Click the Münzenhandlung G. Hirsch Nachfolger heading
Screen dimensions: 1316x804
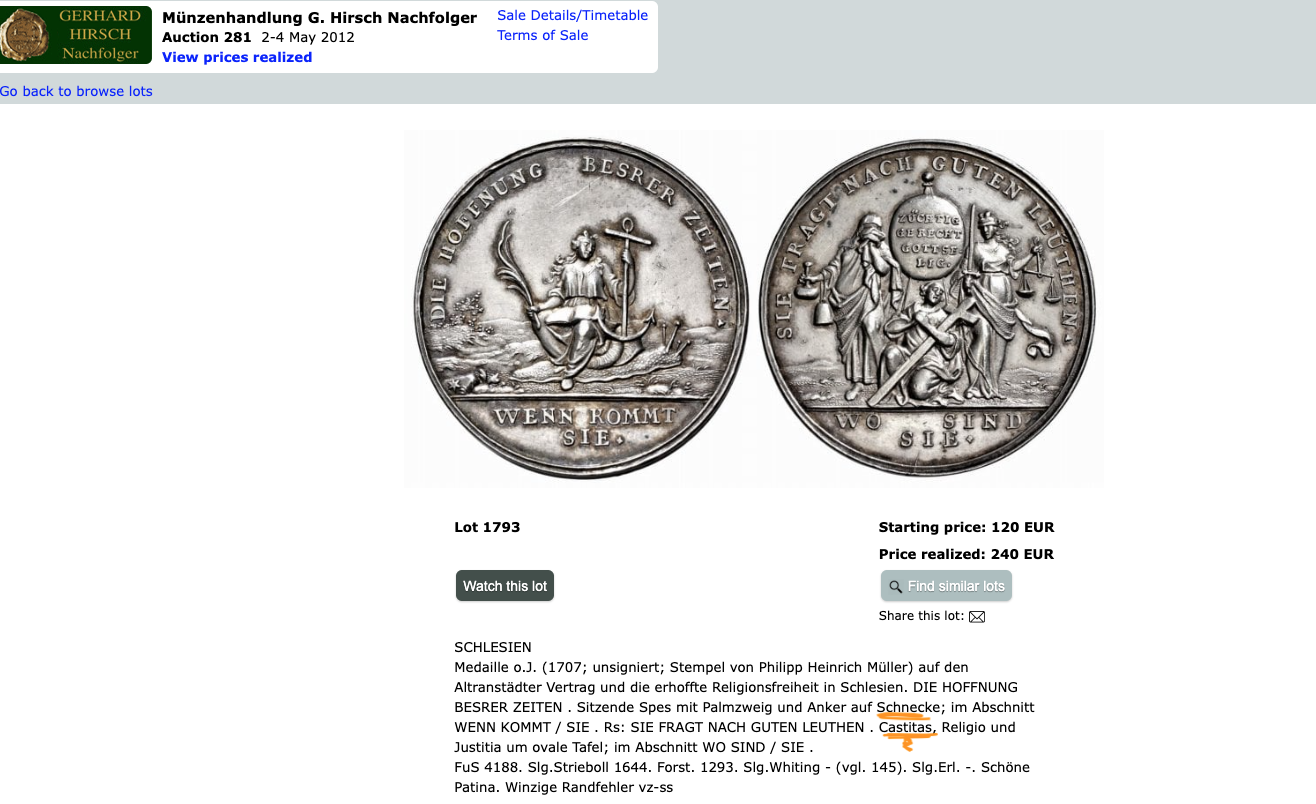click(319, 18)
